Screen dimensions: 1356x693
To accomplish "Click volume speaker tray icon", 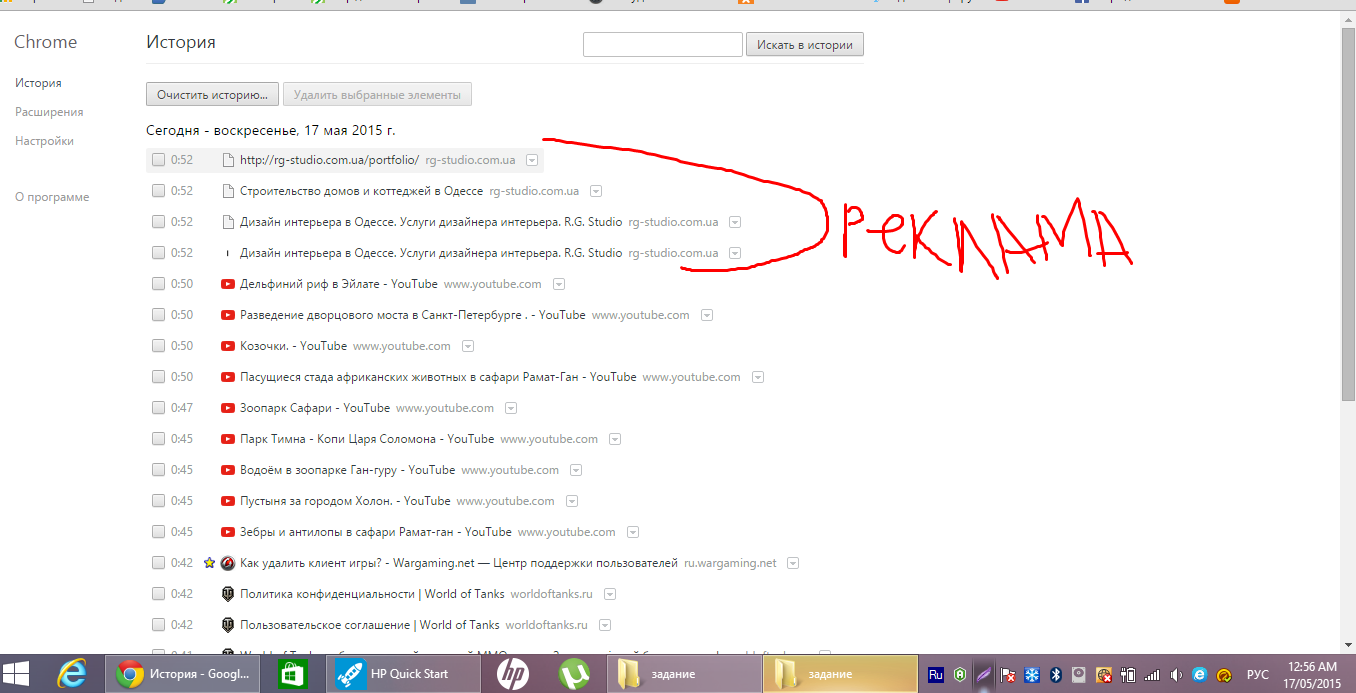I will [x=1176, y=675].
